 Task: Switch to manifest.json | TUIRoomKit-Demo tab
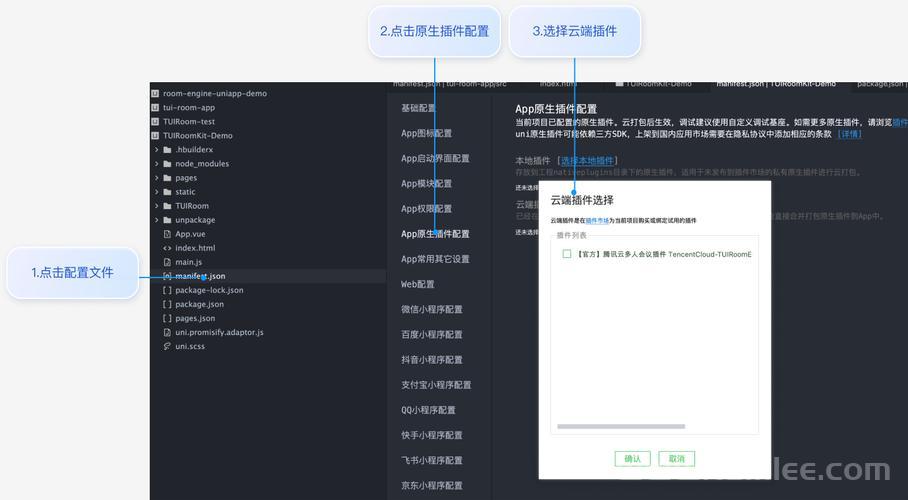tap(776, 85)
